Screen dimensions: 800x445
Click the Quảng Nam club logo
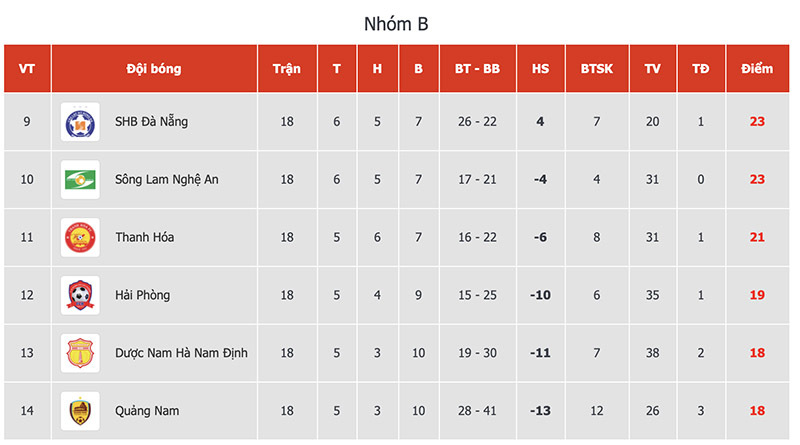79,411
